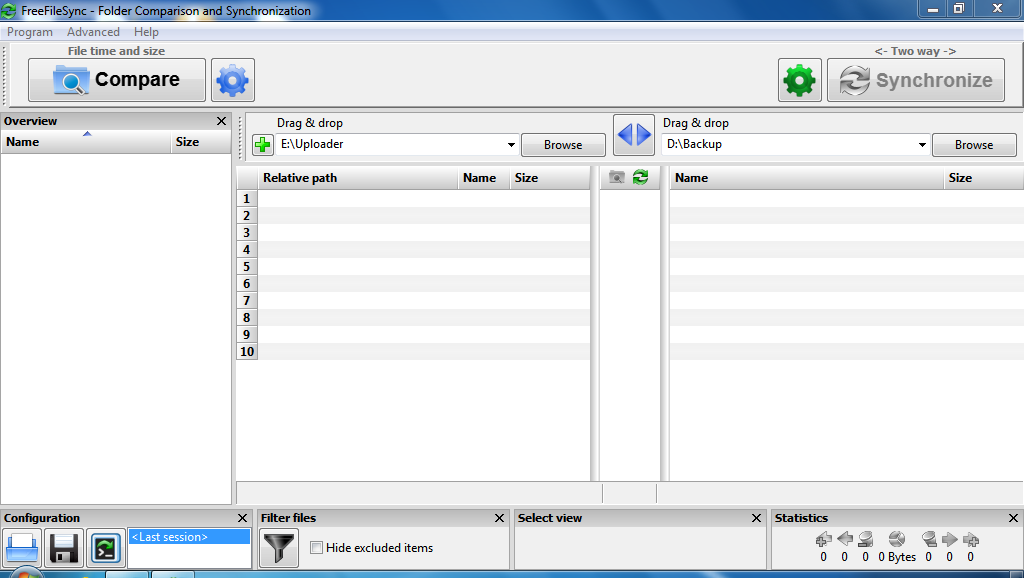Click right grid Size column header

point(984,178)
